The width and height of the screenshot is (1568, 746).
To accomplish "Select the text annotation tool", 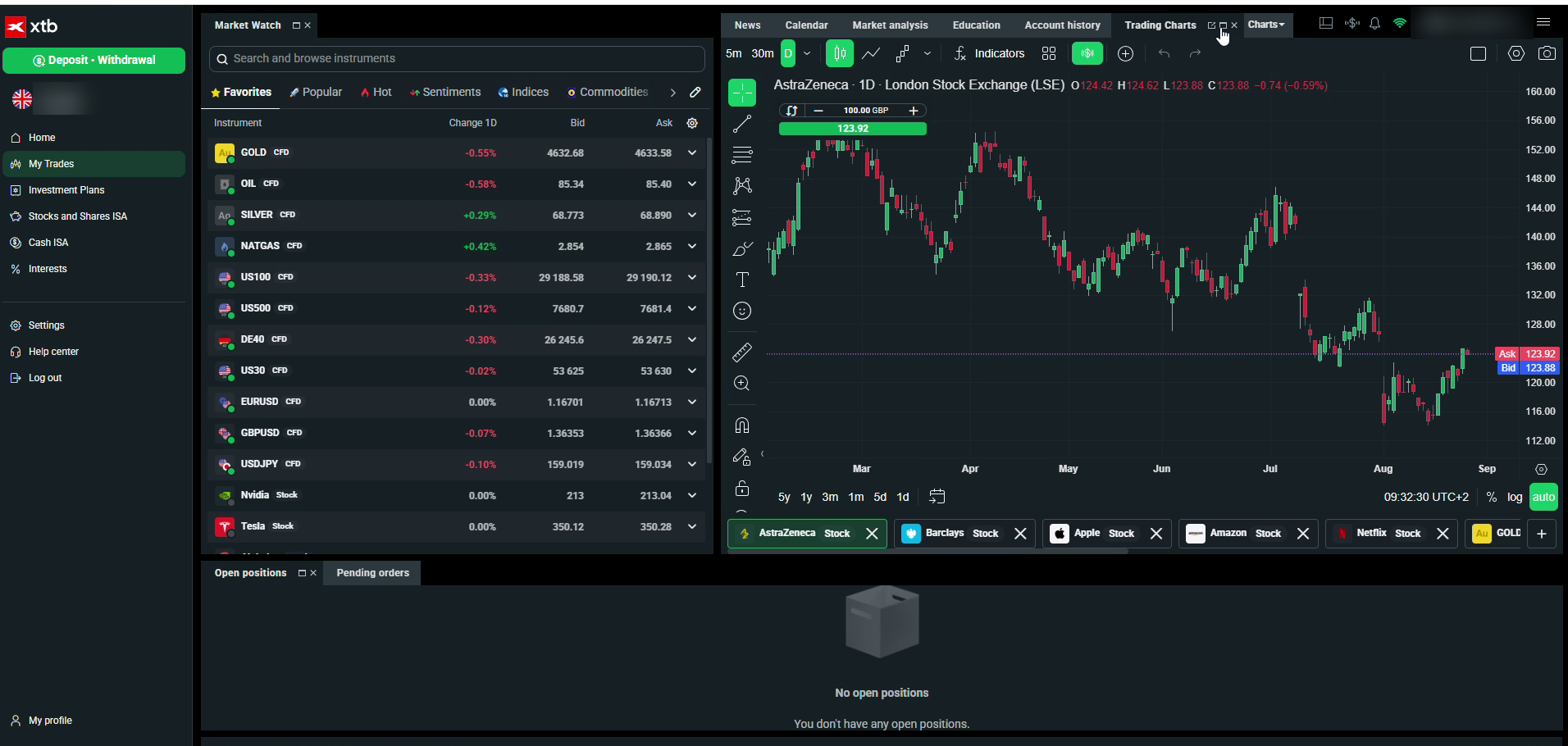I will coord(742,280).
